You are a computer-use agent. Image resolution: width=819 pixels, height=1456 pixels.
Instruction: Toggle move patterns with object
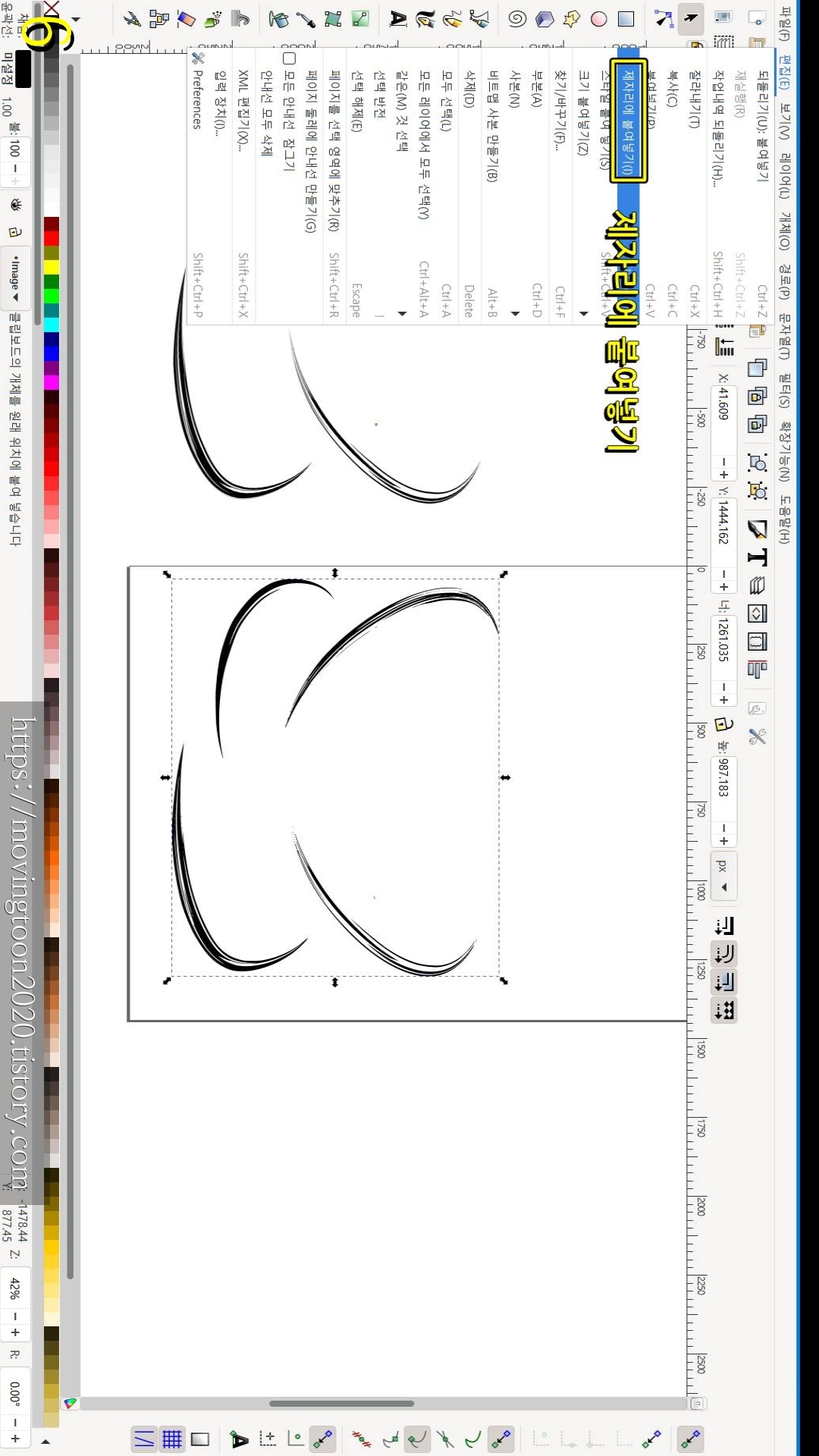724,1010
